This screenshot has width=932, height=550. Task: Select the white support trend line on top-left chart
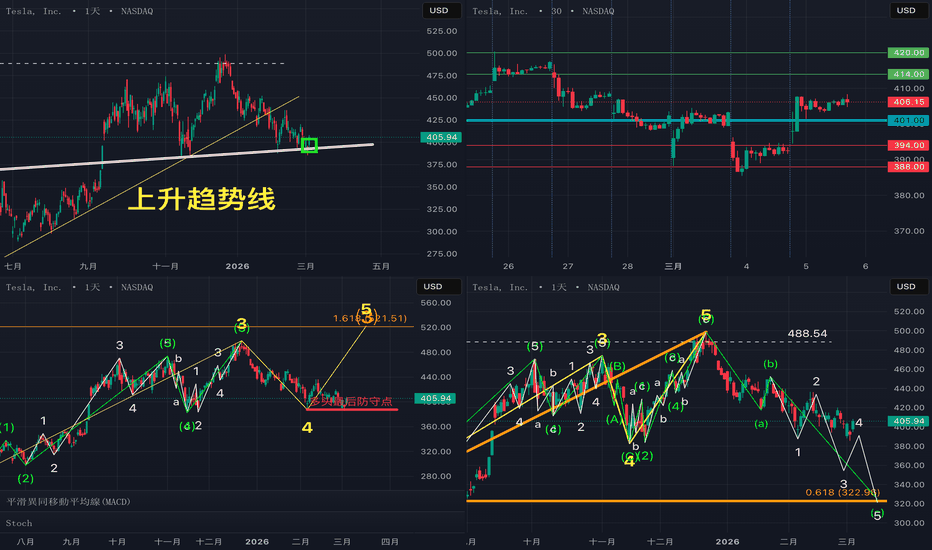[187, 157]
